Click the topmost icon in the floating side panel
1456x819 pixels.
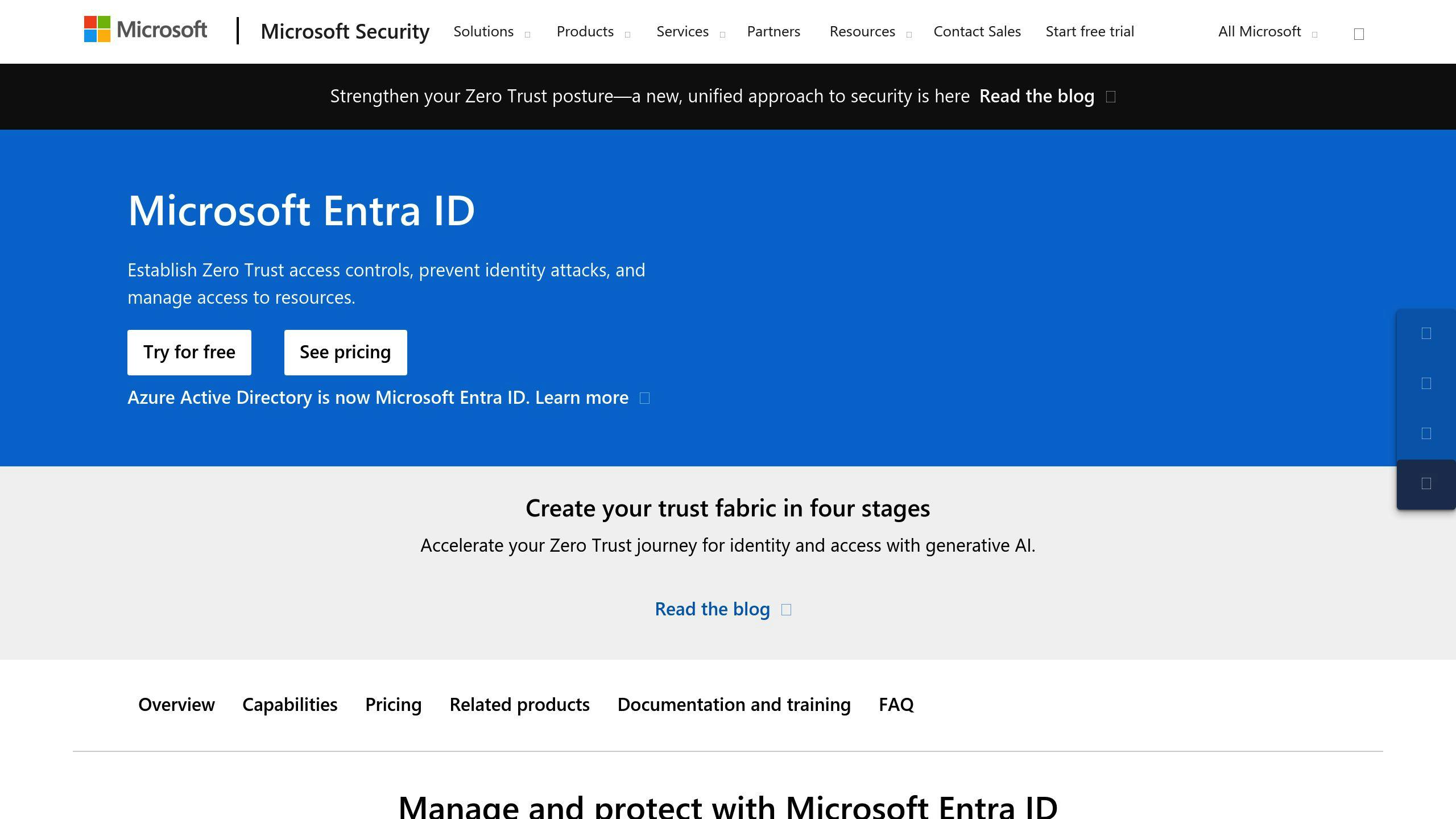(1426, 333)
